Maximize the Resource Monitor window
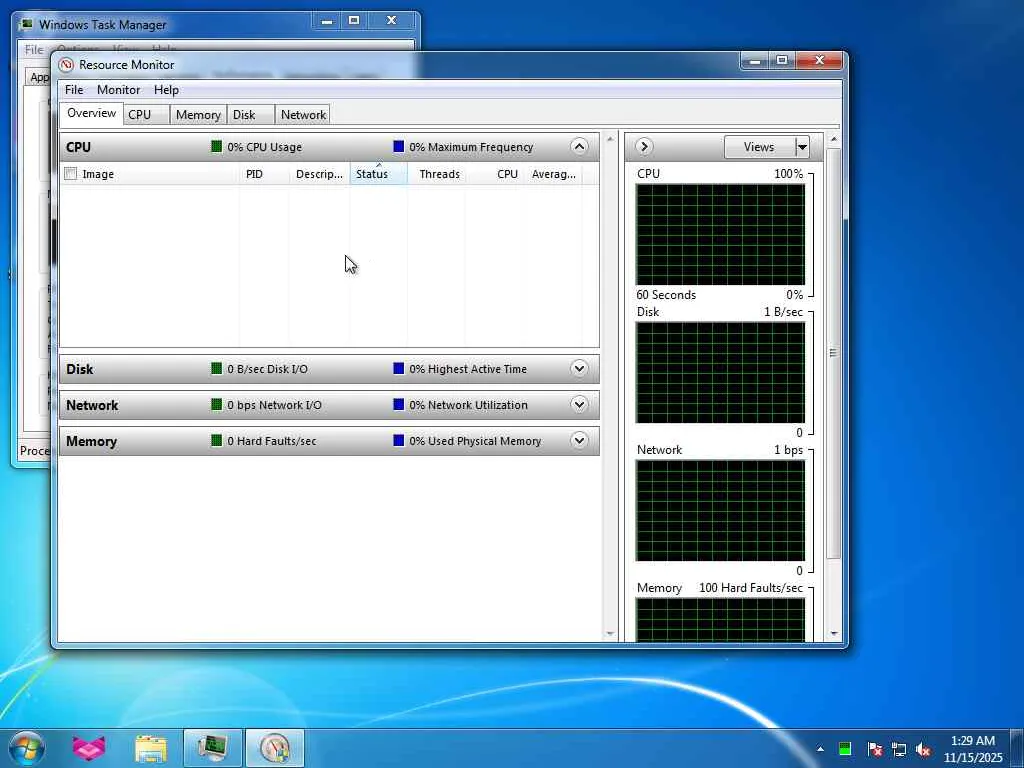 coord(782,61)
